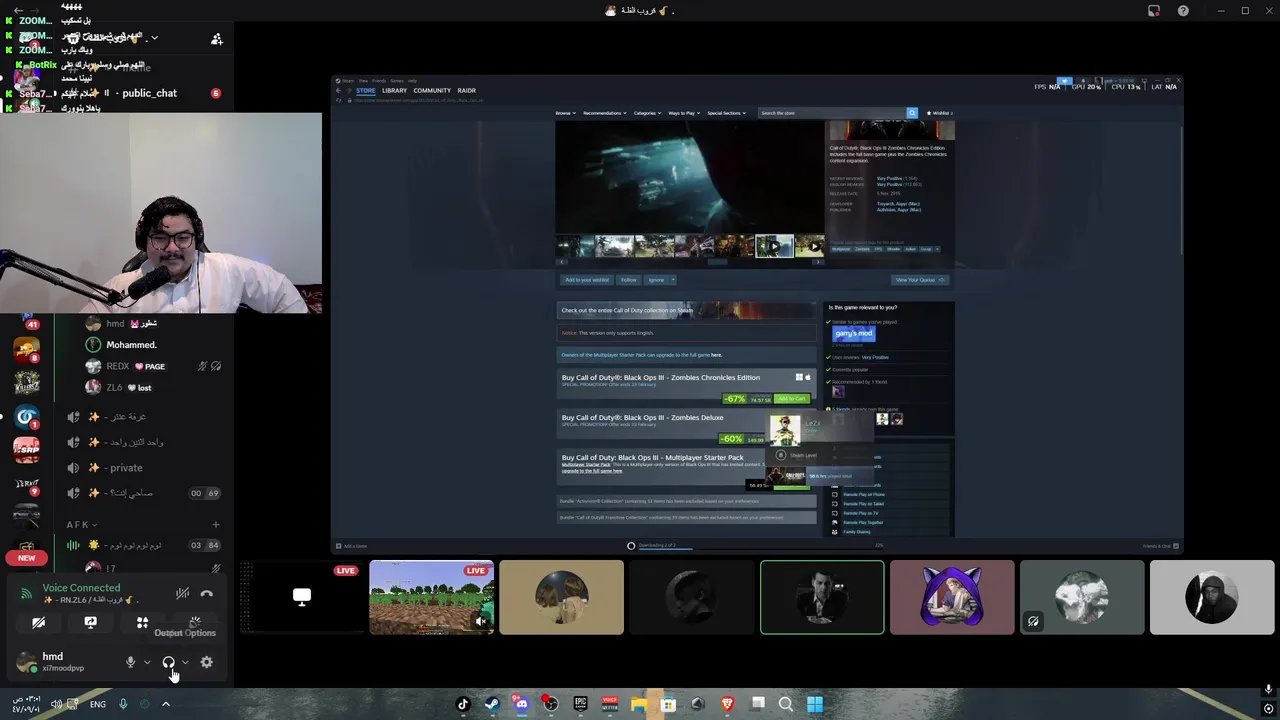Open Brave browser from the taskbar

tap(727, 704)
